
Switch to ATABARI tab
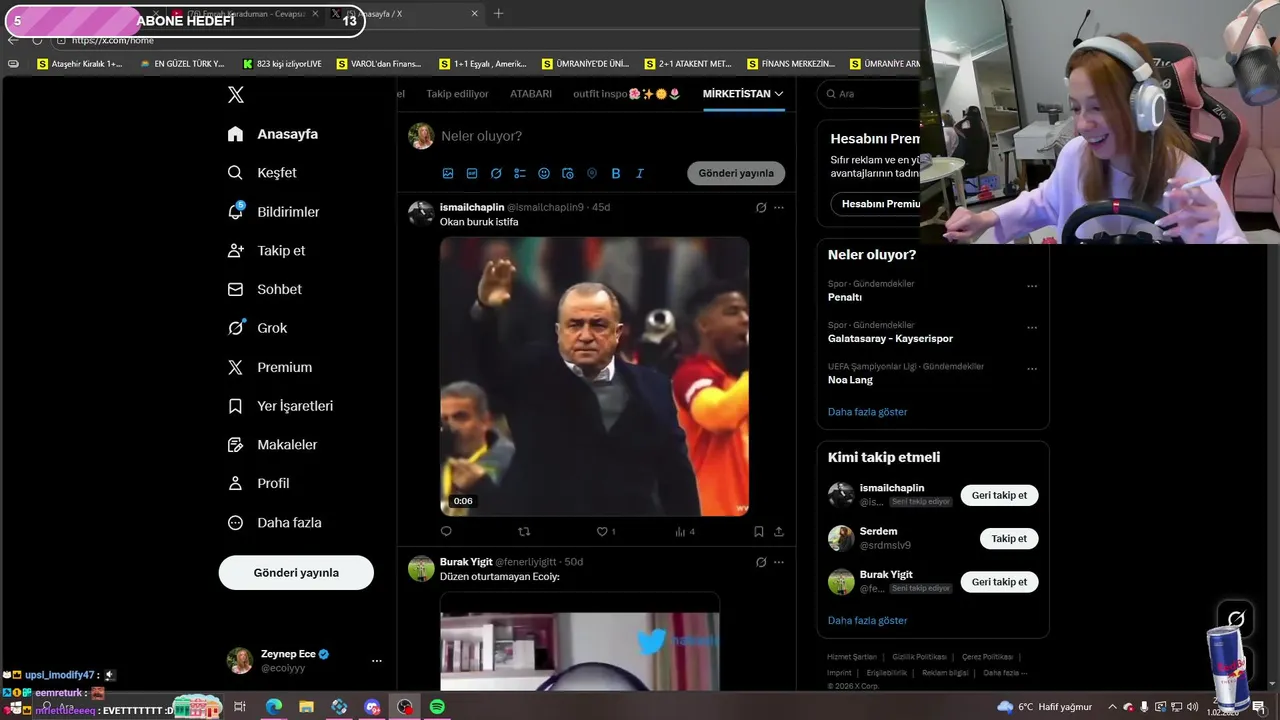(531, 94)
